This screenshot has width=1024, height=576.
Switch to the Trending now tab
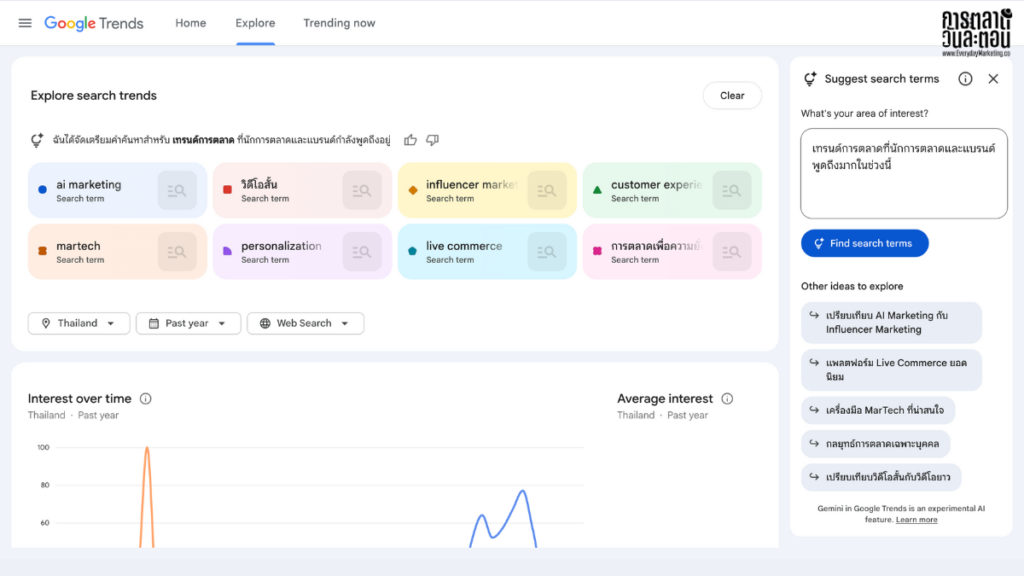point(339,23)
